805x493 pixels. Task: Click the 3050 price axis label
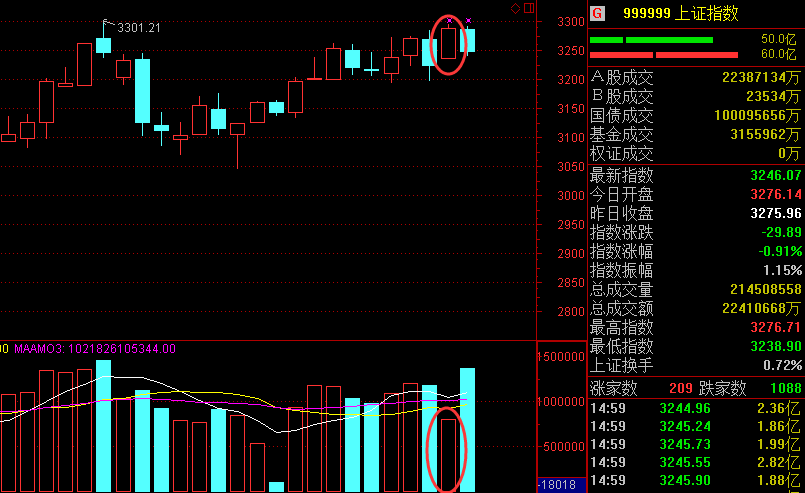(571, 167)
